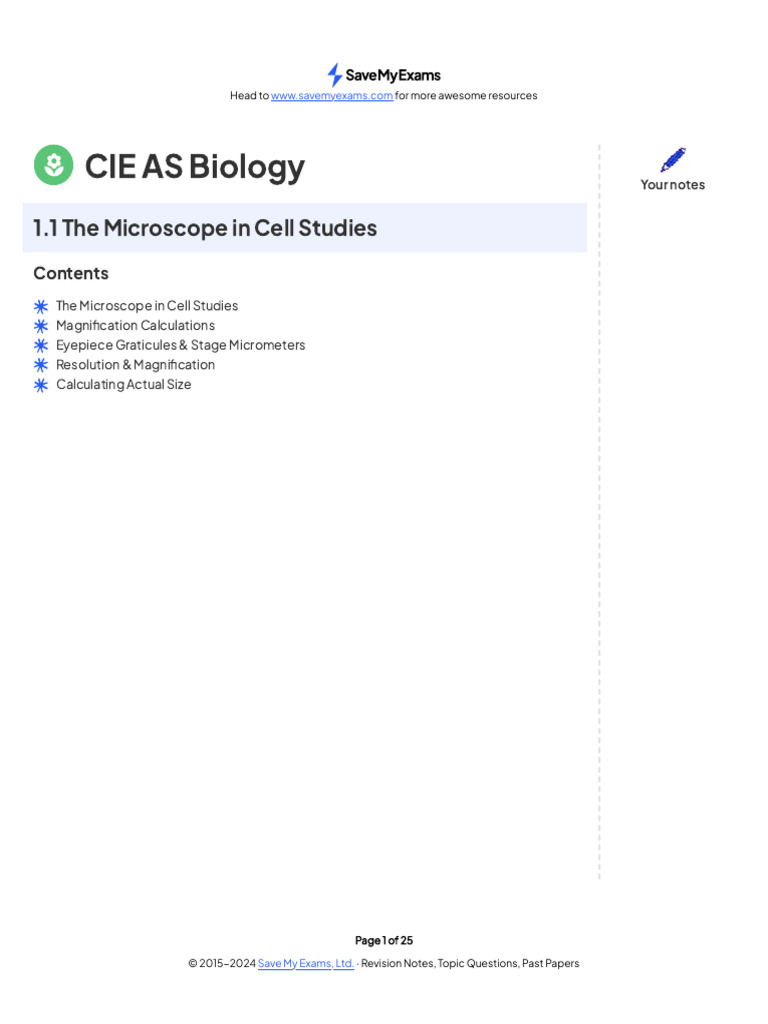Click the Page 1 of 25 indicator
Image resolution: width=768 pixels, height=1024 pixels.
384,940
